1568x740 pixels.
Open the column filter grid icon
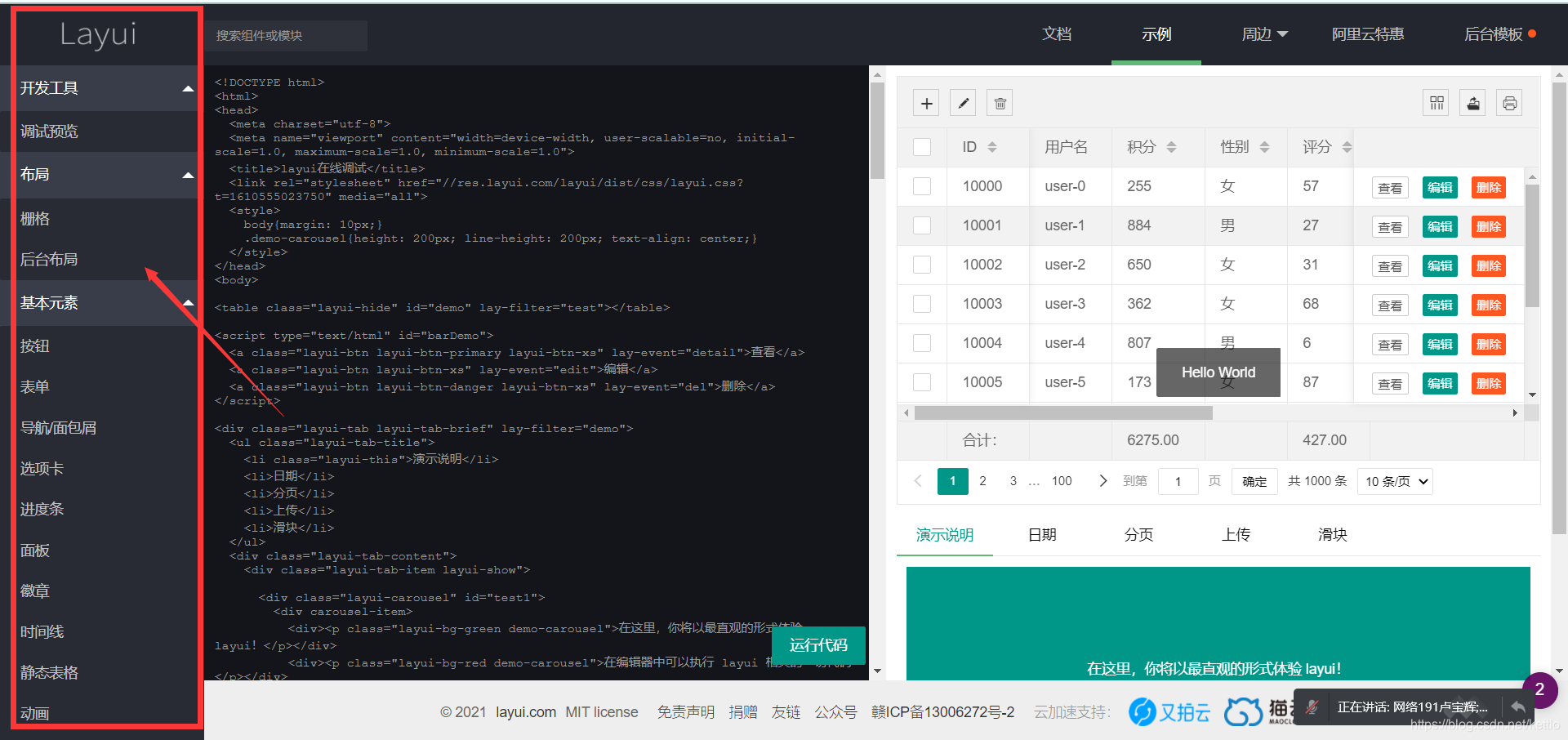(1437, 103)
